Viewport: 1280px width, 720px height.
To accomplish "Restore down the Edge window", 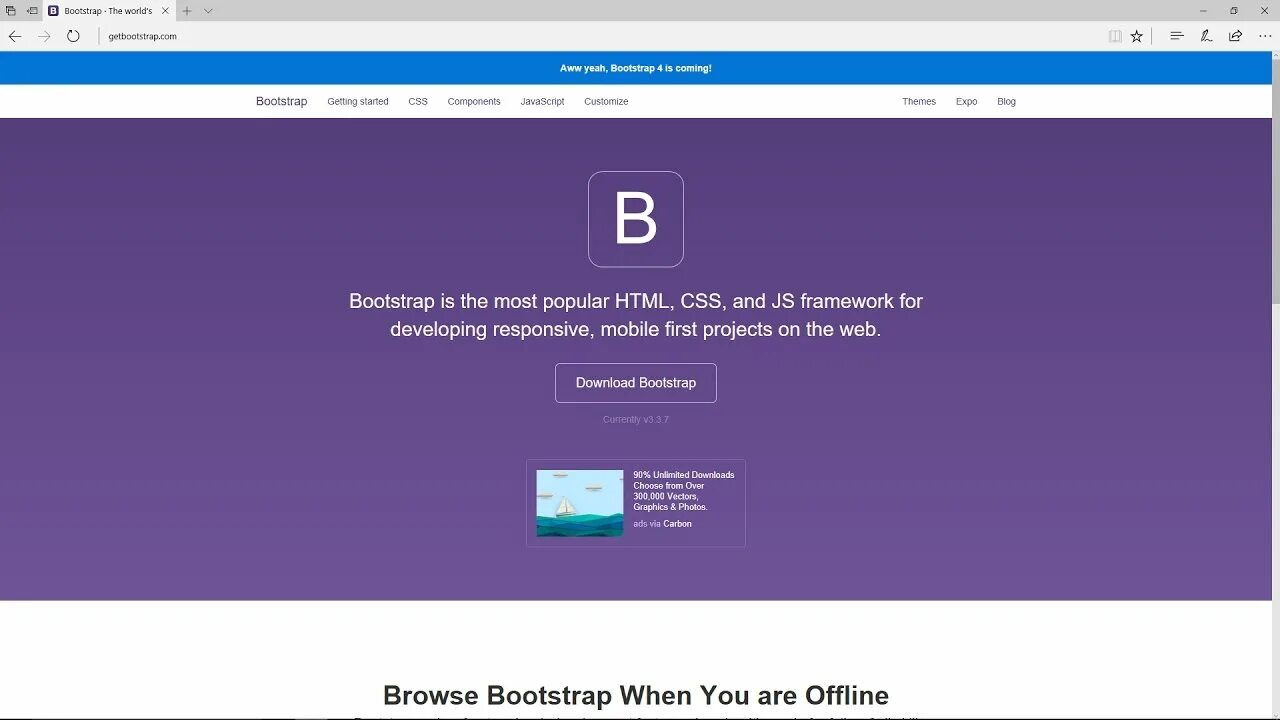I will (1234, 11).
